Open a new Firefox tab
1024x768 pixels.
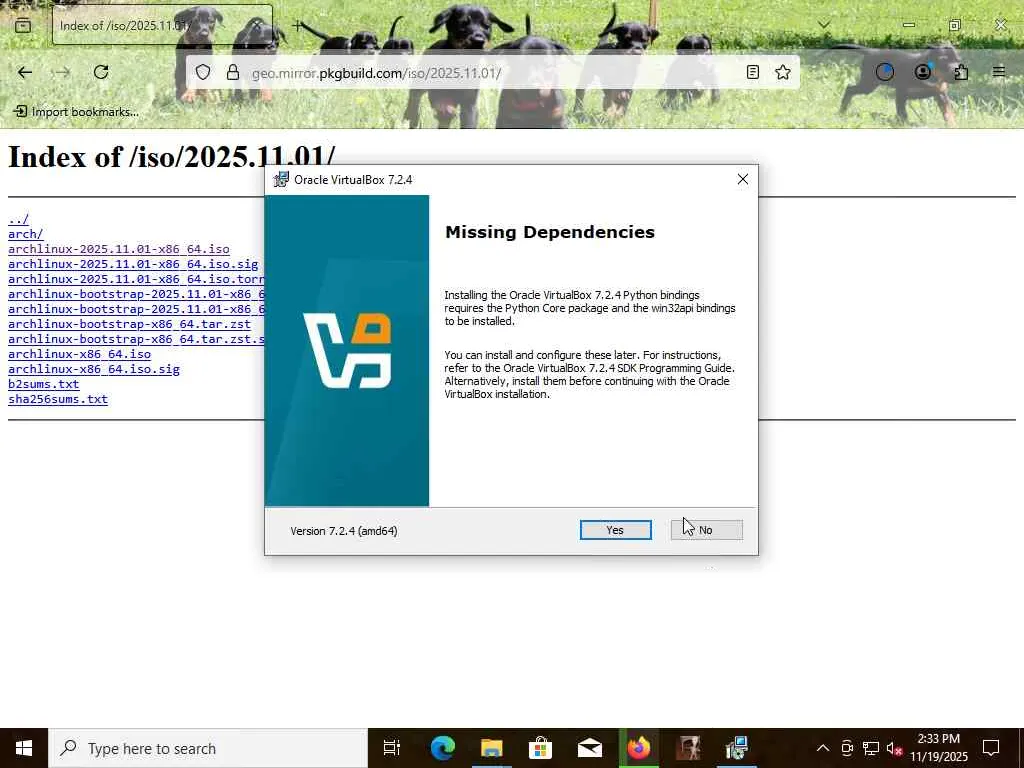pyautogui.click(x=297, y=26)
